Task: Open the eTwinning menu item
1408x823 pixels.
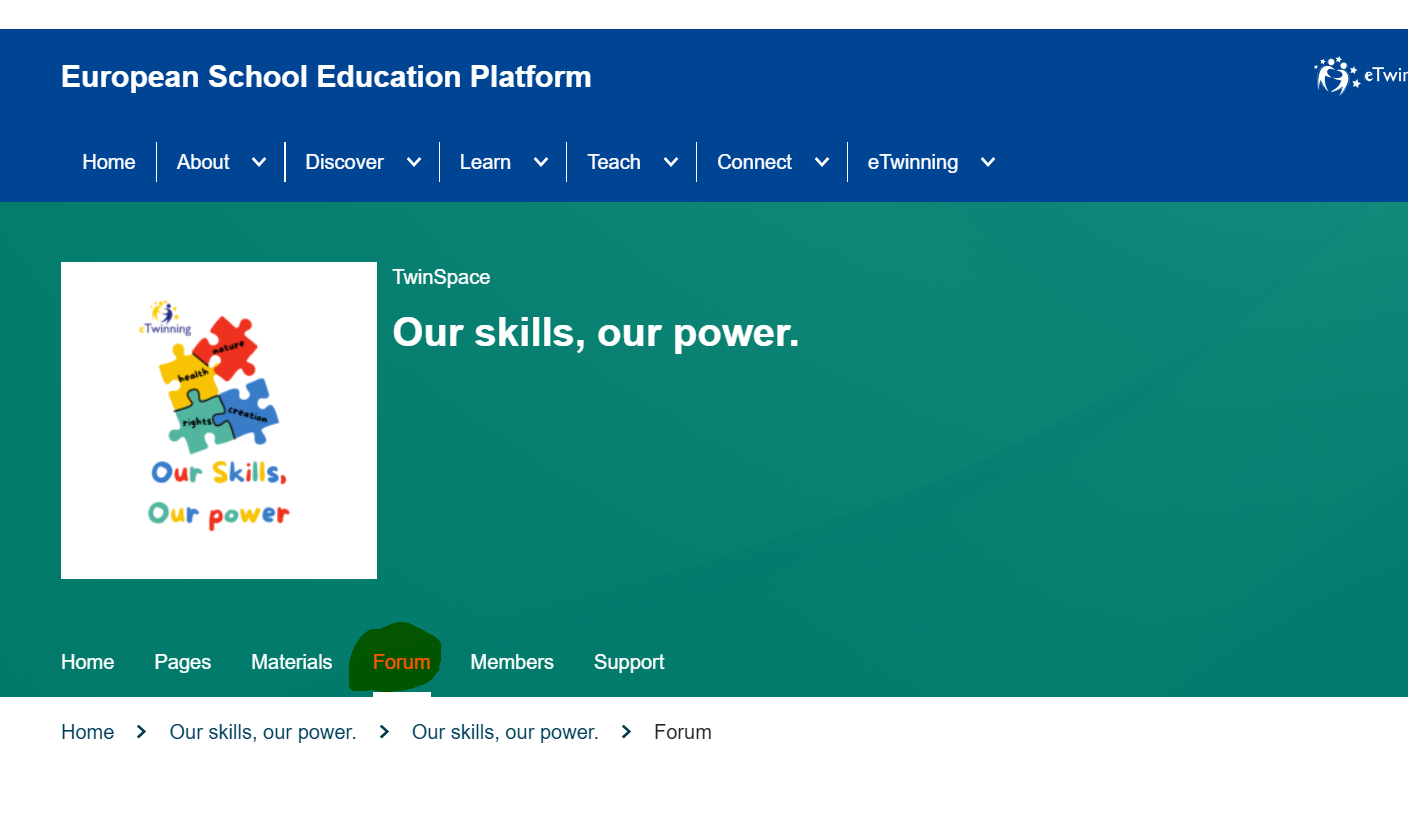Action: coord(913,162)
